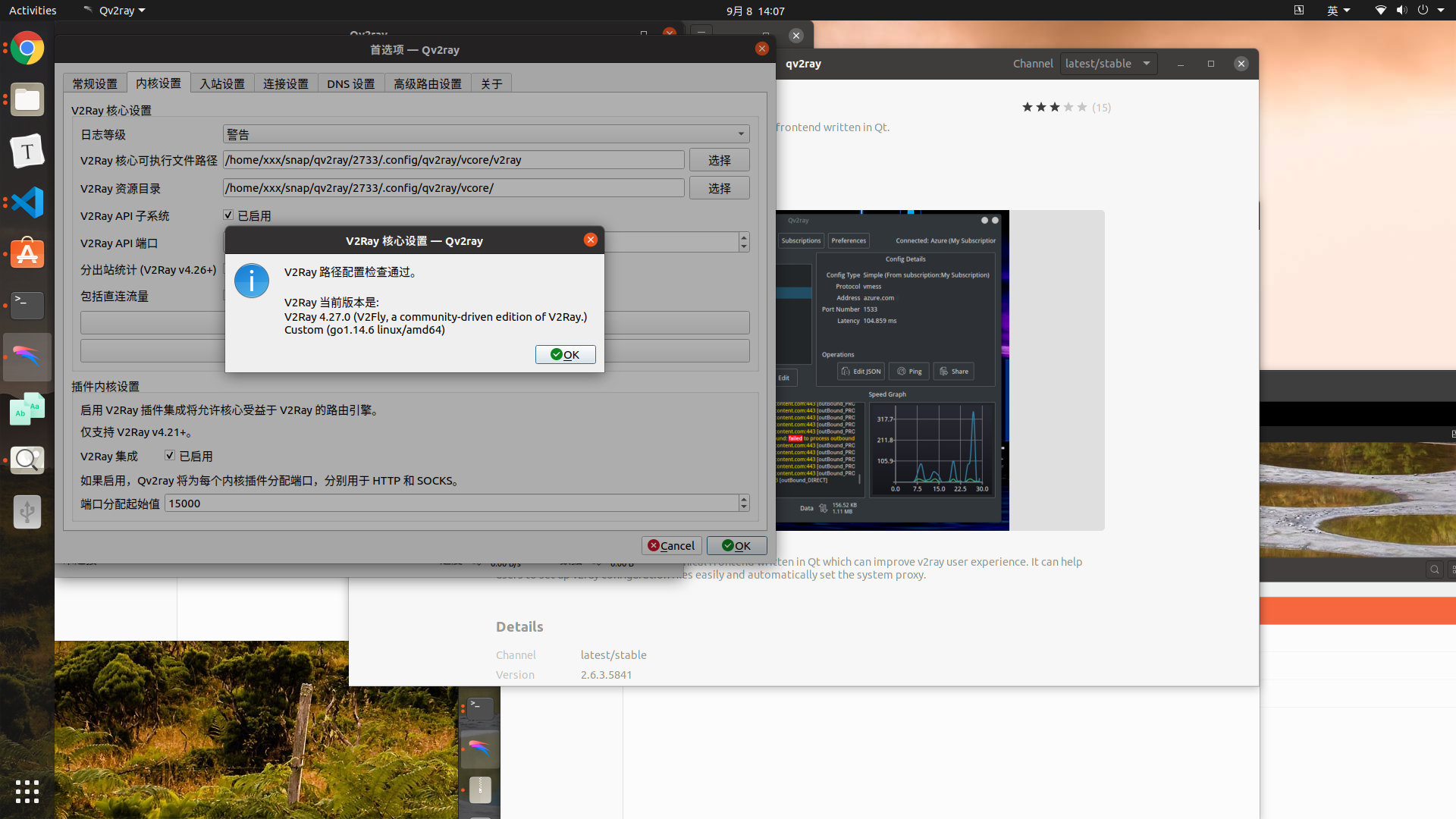The height and width of the screenshot is (819, 1456).
Task: Click 选择 next to V2Ray 核心可执行文件路径
Action: pos(719,159)
